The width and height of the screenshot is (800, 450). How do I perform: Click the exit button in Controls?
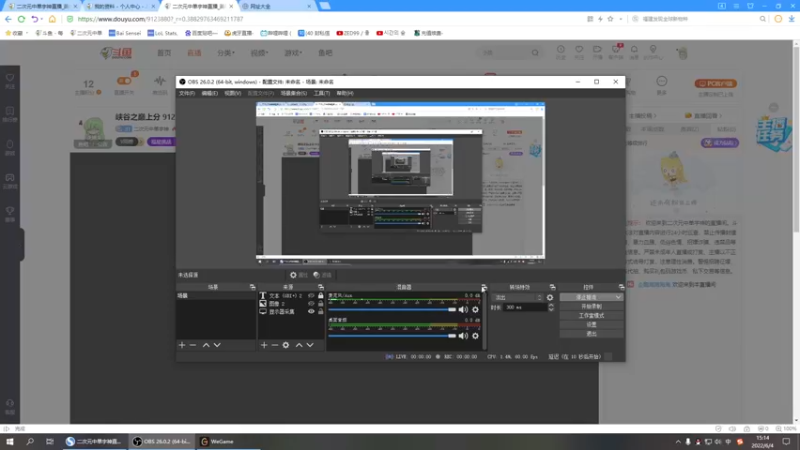pyautogui.click(x=591, y=334)
